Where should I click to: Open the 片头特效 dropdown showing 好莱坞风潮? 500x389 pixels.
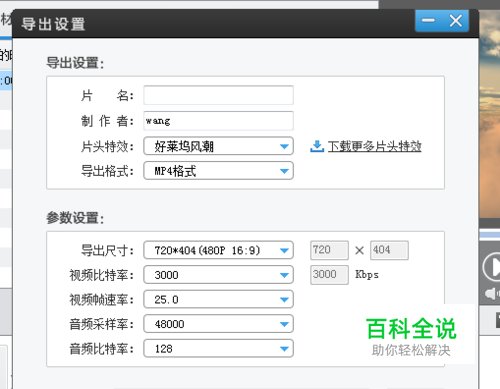click(x=218, y=146)
